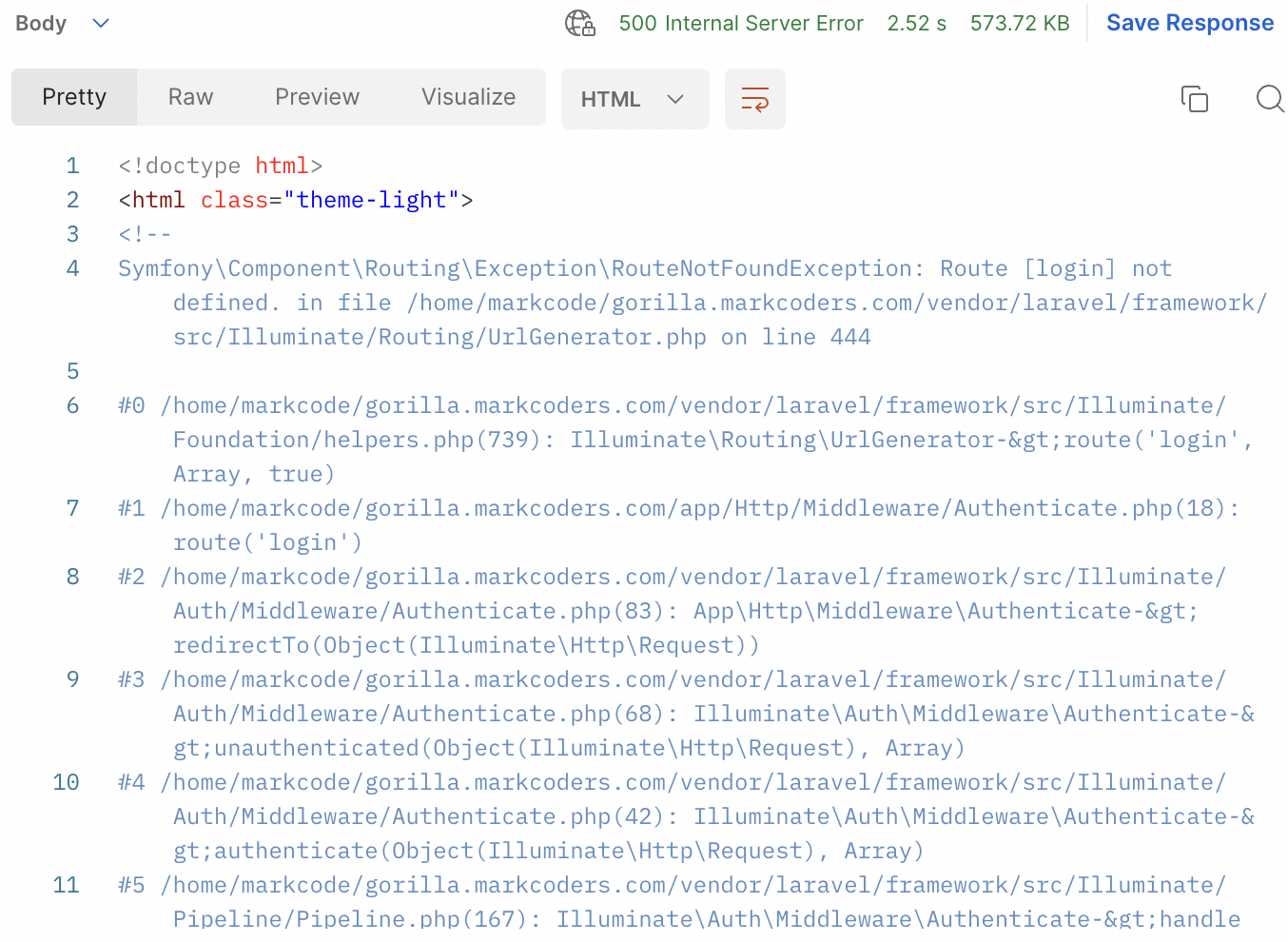Click the route('login') text on line 7
The width and height of the screenshot is (1288, 942).
tap(267, 542)
